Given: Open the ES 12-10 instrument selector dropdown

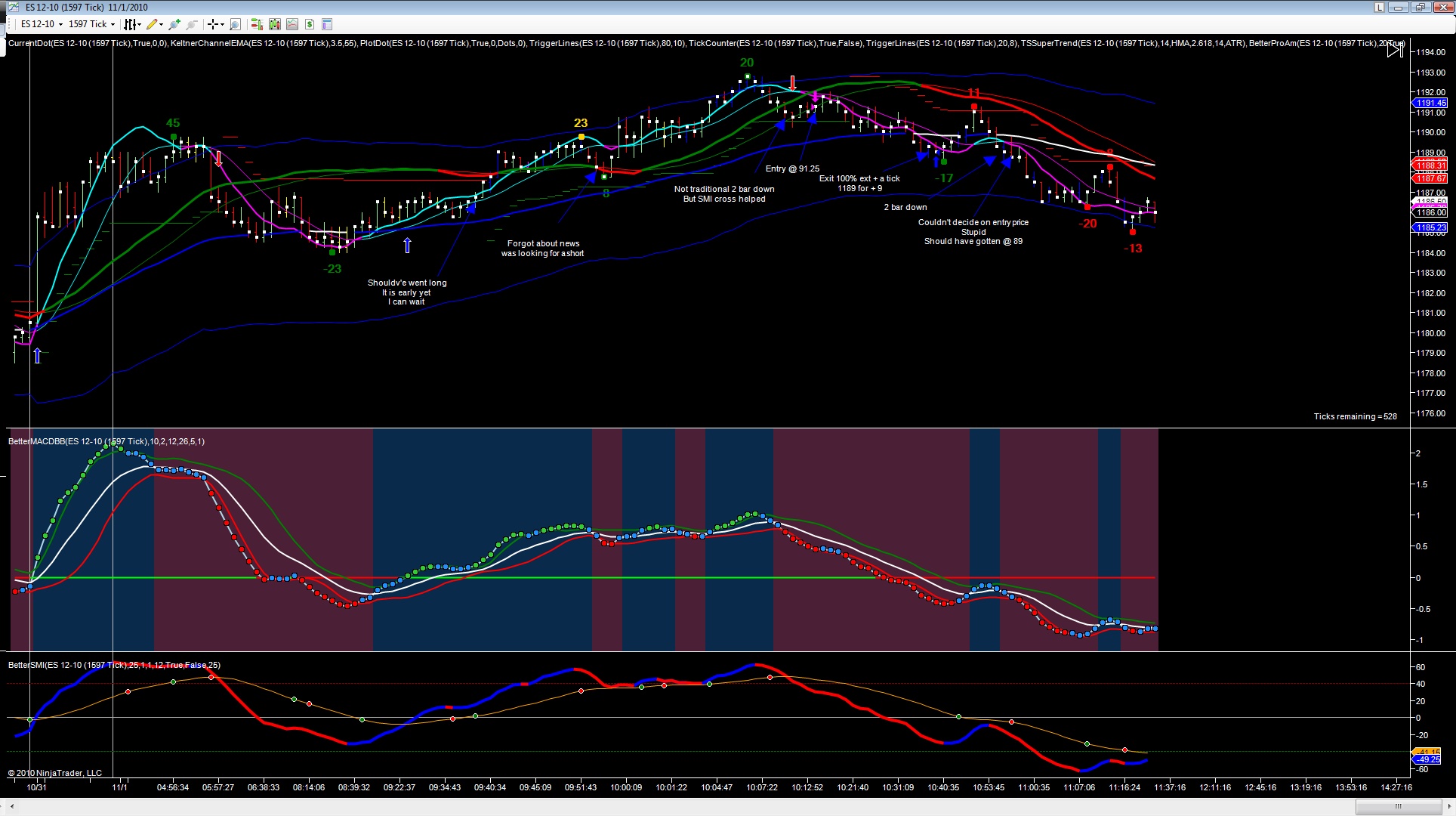Looking at the screenshot, I should (x=41, y=24).
